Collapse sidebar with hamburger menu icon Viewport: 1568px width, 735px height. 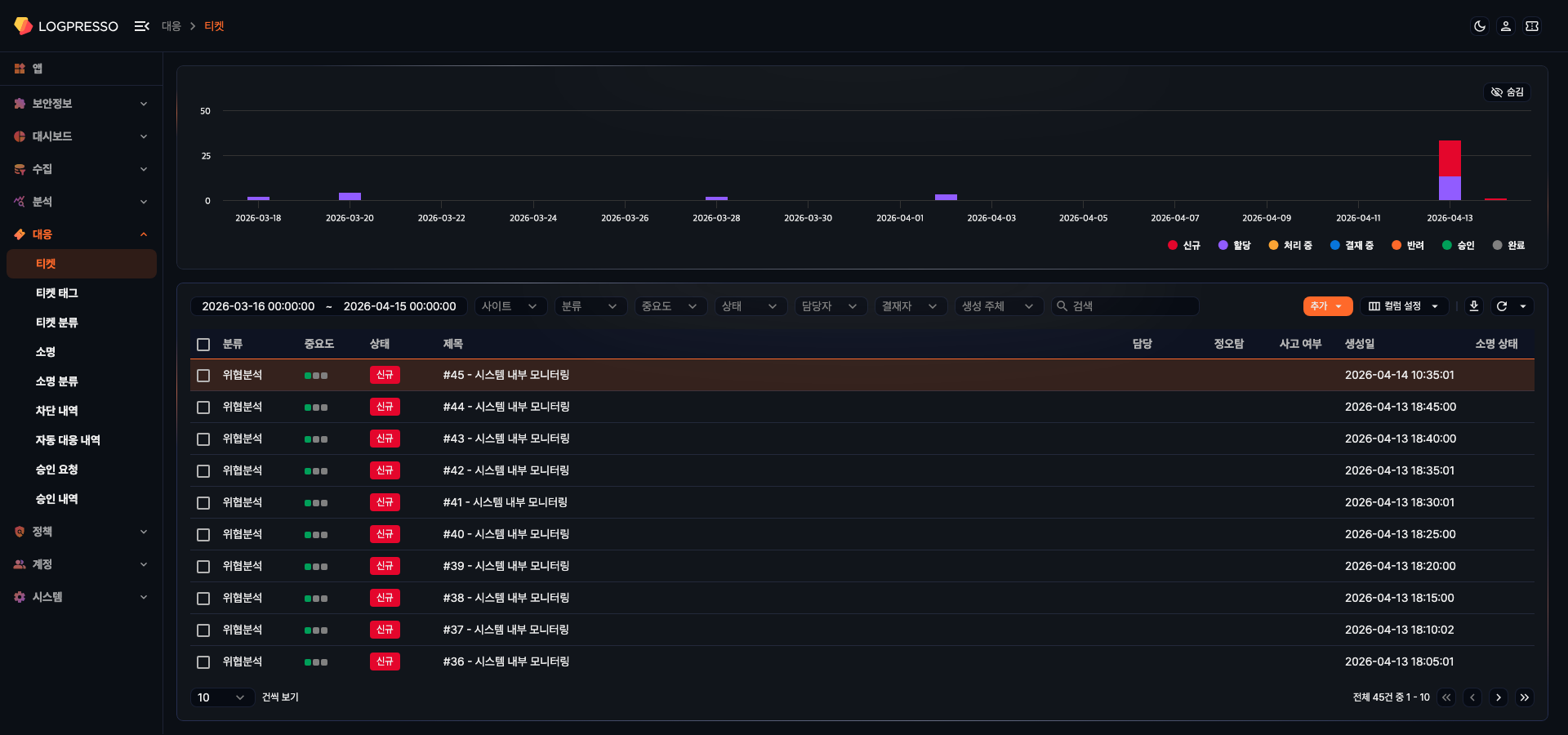point(141,26)
